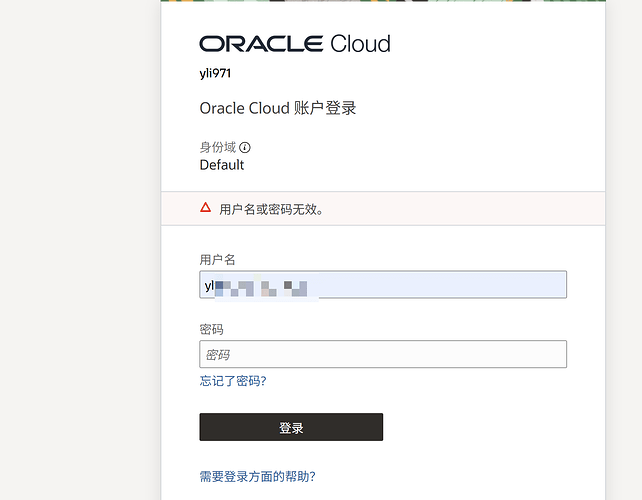Click gray background right of login card
The height and width of the screenshot is (500, 642).
coord(624,250)
